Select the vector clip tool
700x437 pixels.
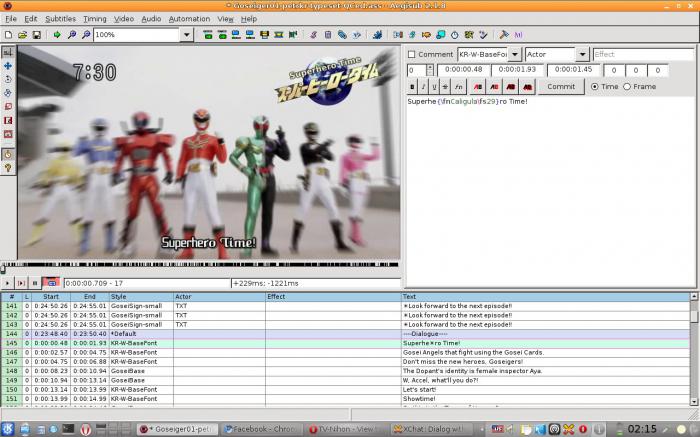coord(8,134)
